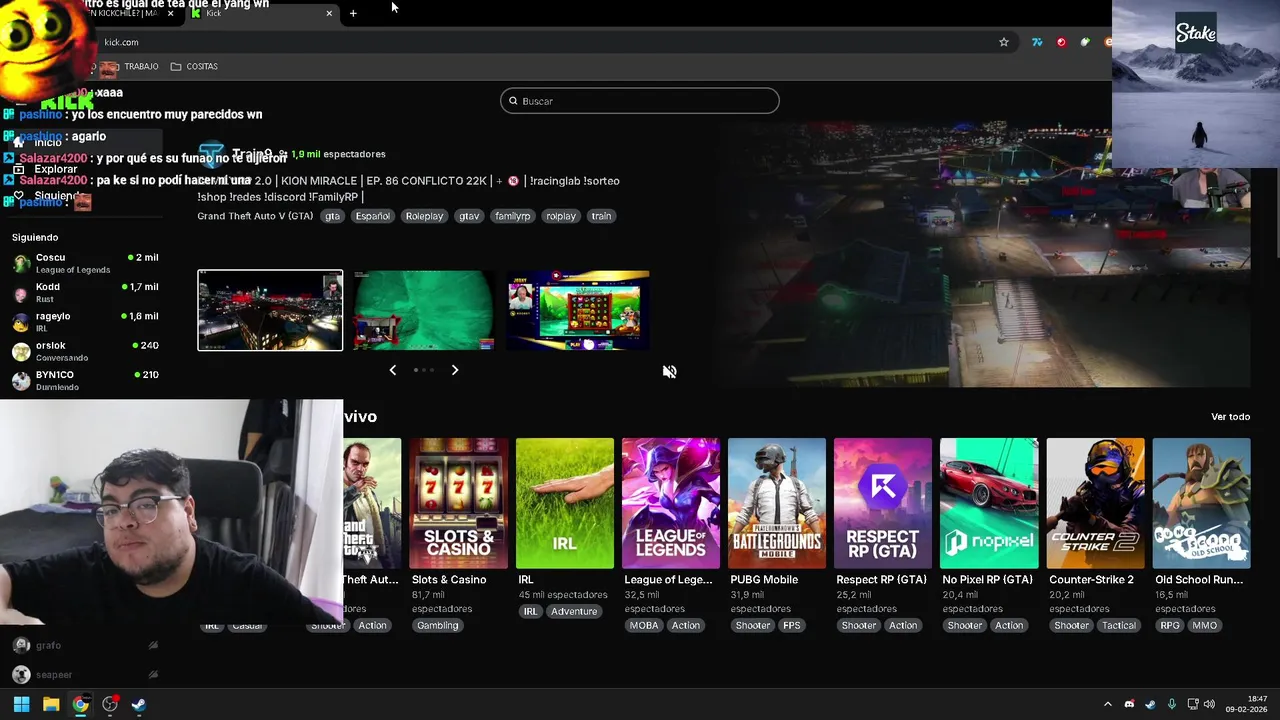The width and height of the screenshot is (1280, 720).
Task: Open the Slots & Casino category card
Action: tap(459, 503)
